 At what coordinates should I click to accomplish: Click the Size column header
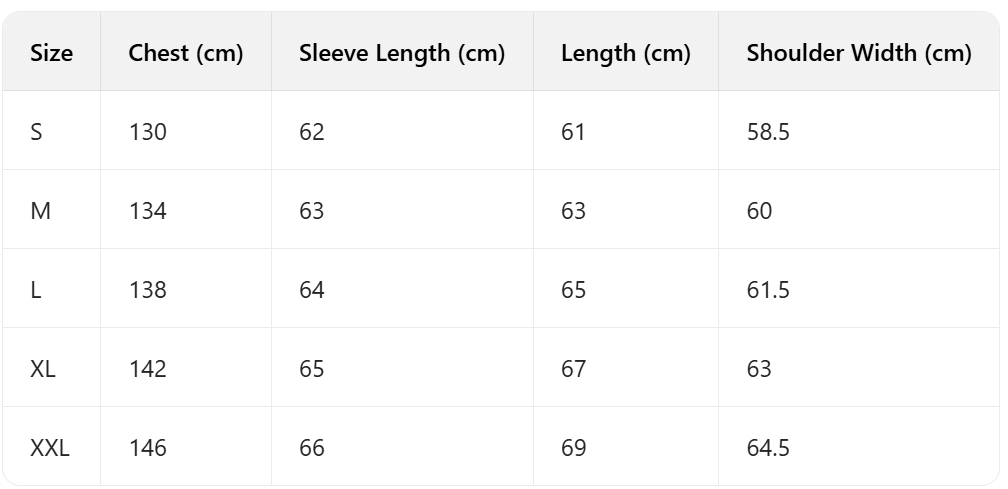tap(52, 53)
